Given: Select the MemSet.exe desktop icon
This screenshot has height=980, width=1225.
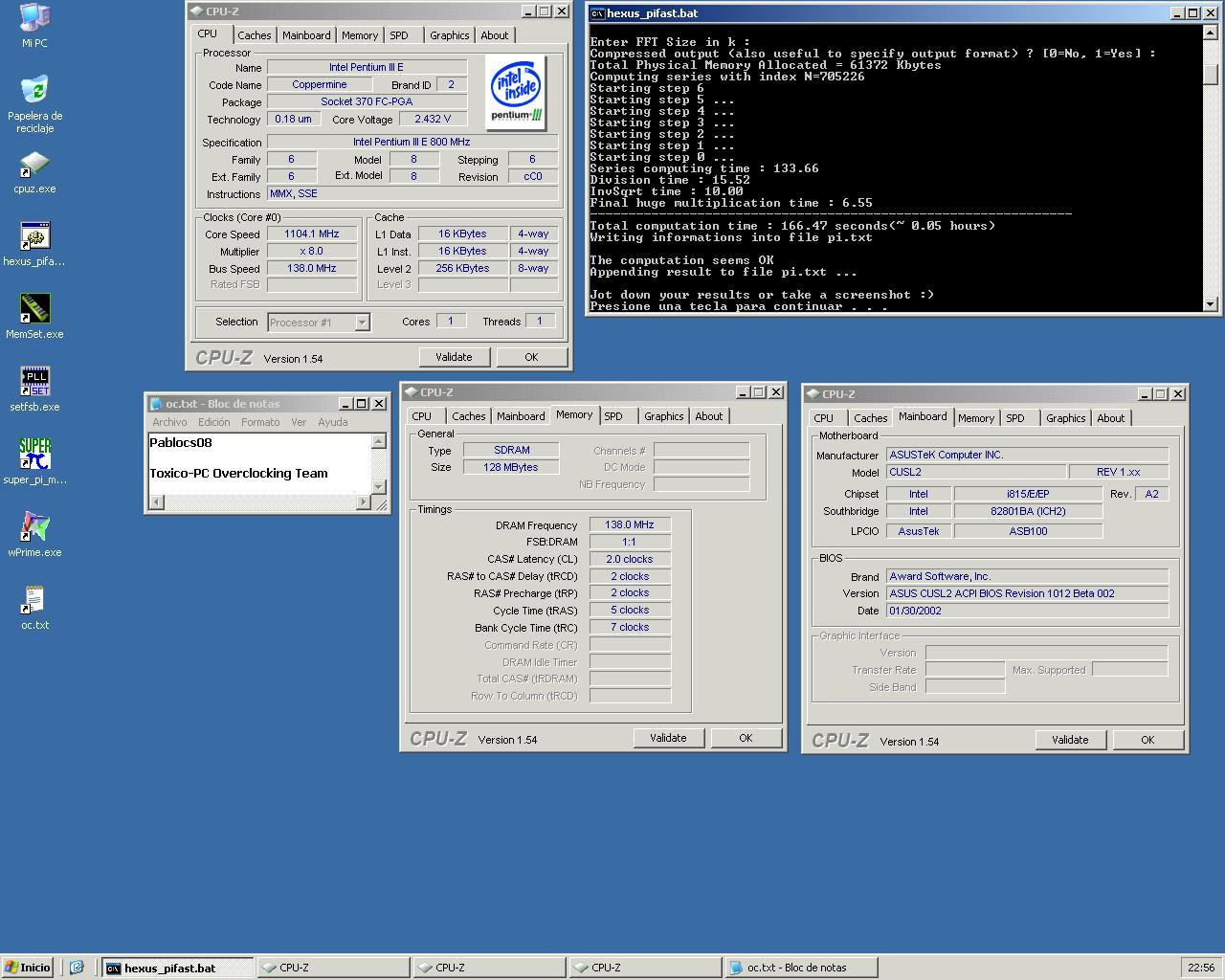Looking at the screenshot, I should [x=34, y=309].
